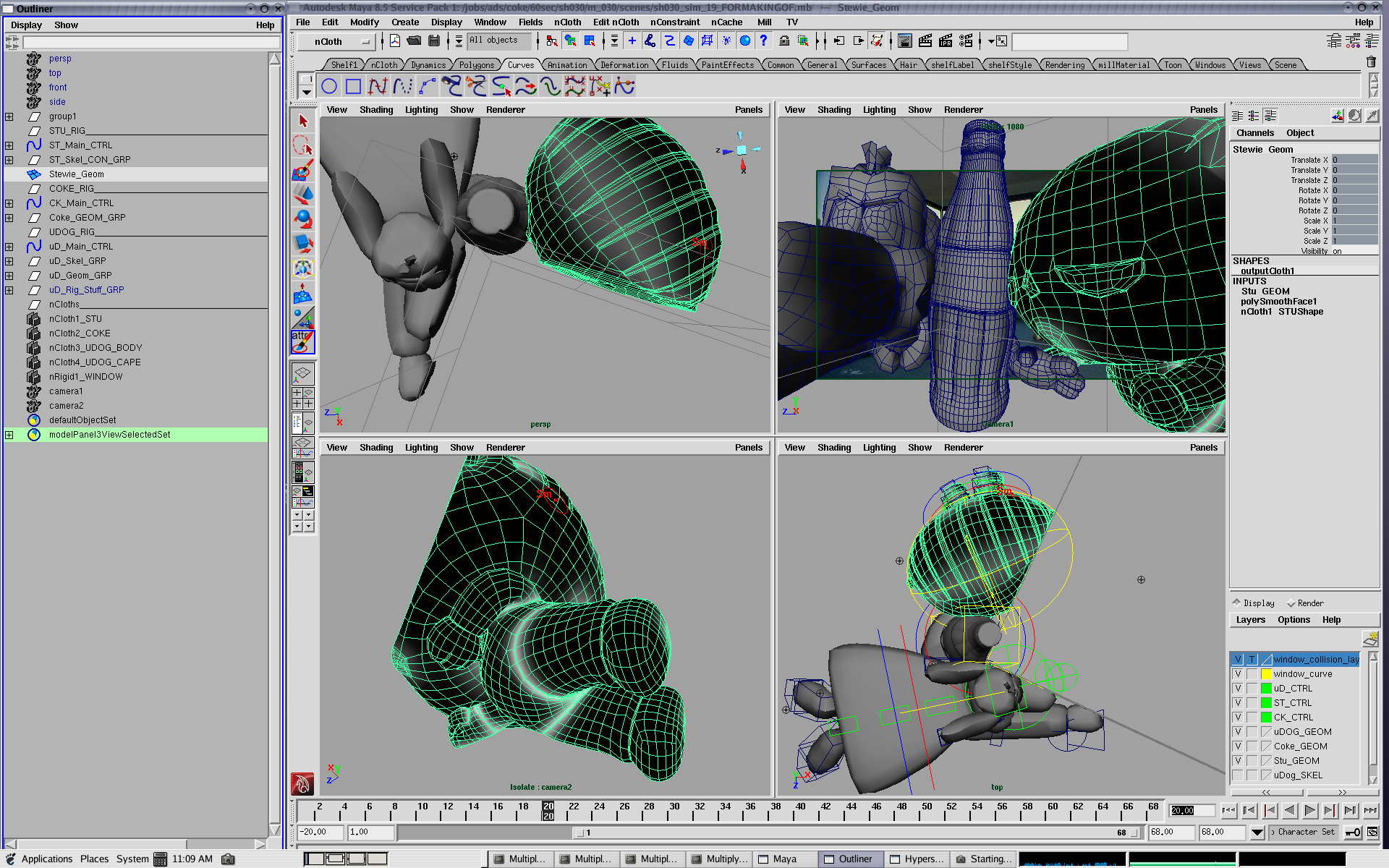Pick the Move tool cone icon
This screenshot has width=1389, height=868.
[303, 195]
